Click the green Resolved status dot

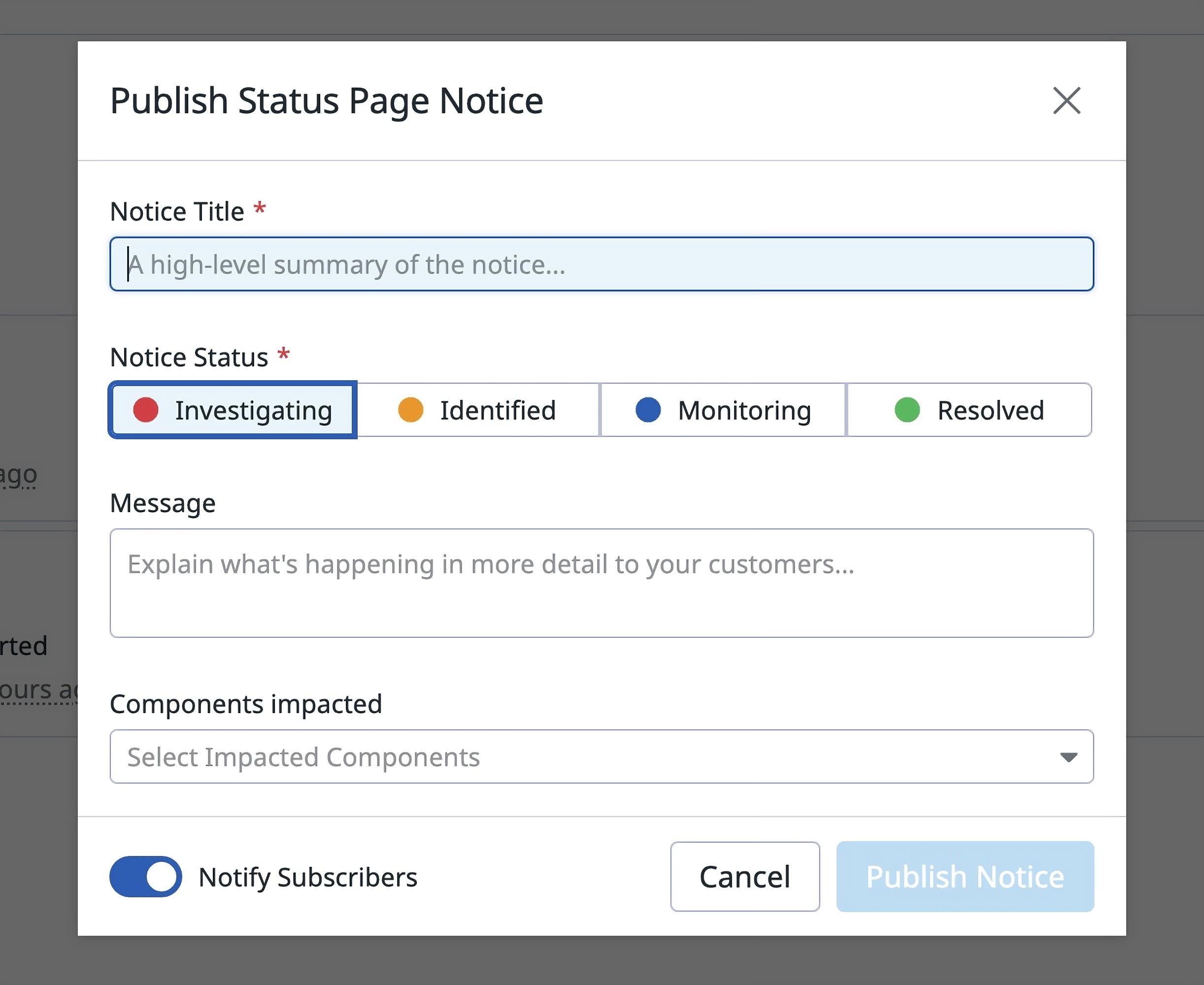coord(907,410)
